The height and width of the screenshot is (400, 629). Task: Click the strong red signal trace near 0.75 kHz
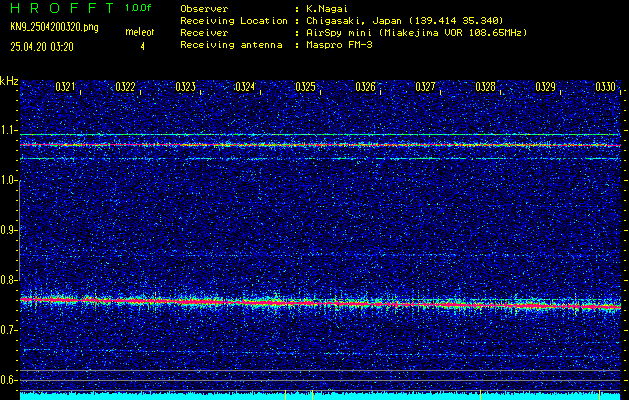click(x=320, y=303)
